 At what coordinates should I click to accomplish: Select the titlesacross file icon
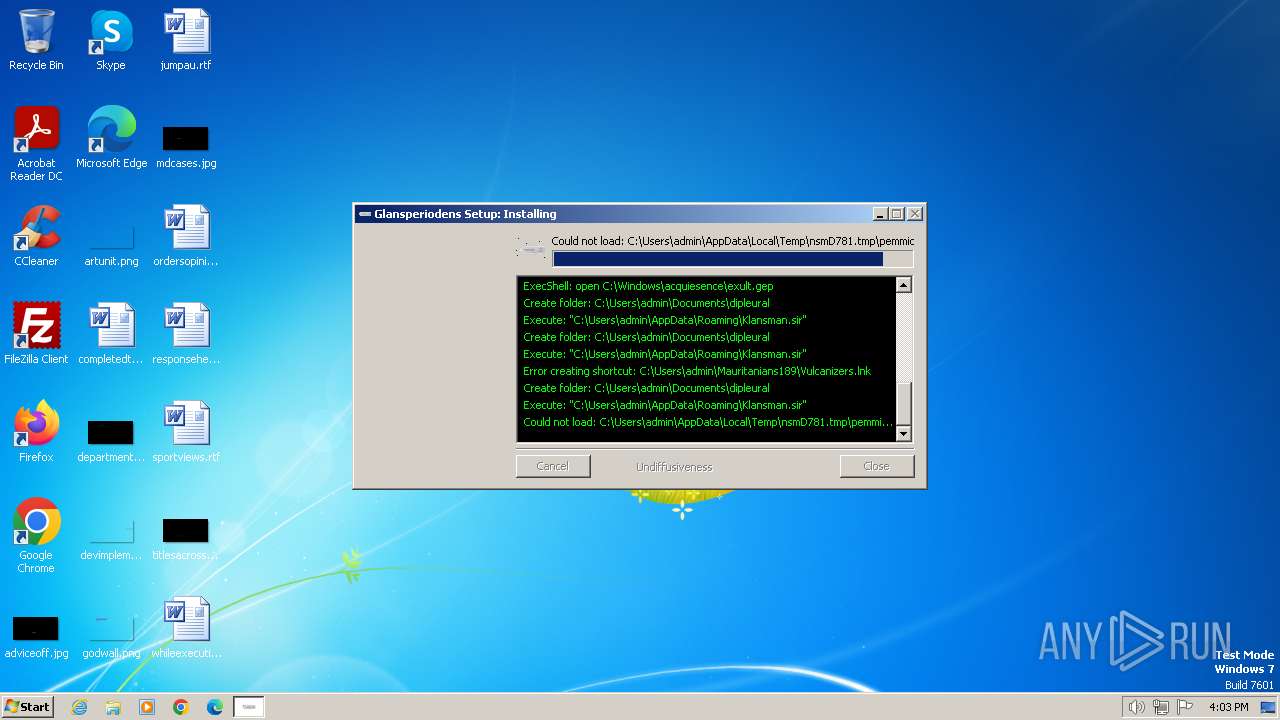pyautogui.click(x=186, y=539)
